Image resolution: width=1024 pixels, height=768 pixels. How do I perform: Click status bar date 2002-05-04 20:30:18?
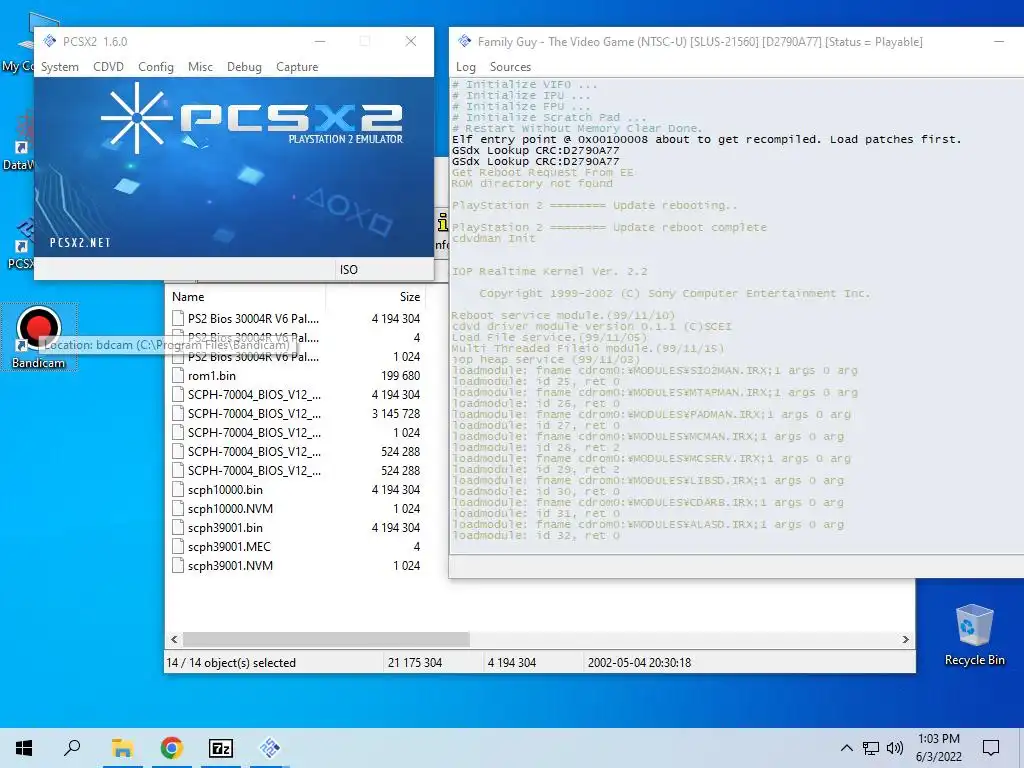[x=639, y=662]
